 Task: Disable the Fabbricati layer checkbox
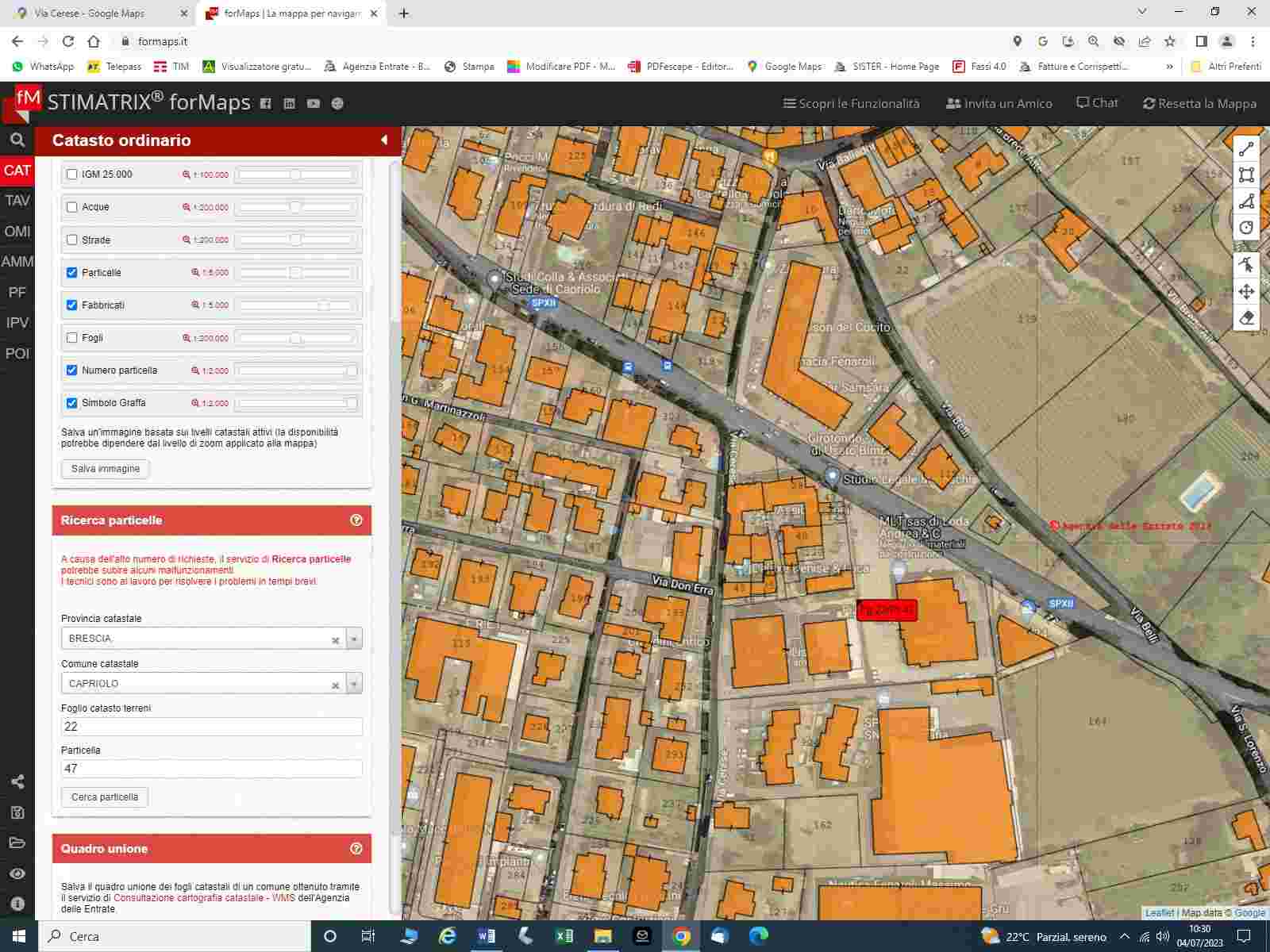point(72,305)
